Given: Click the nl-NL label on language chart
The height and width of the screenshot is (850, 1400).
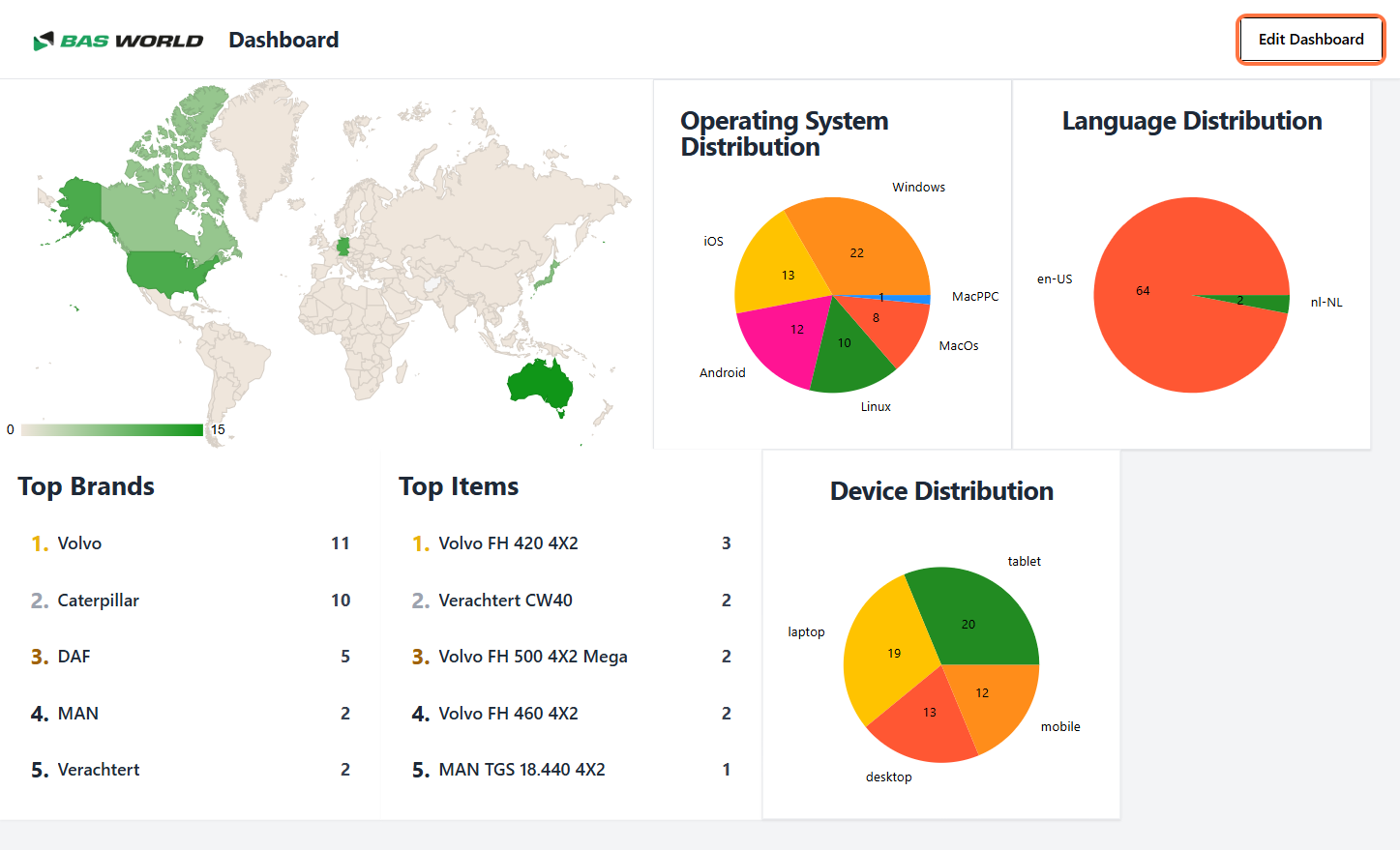Looking at the screenshot, I should click(1326, 303).
